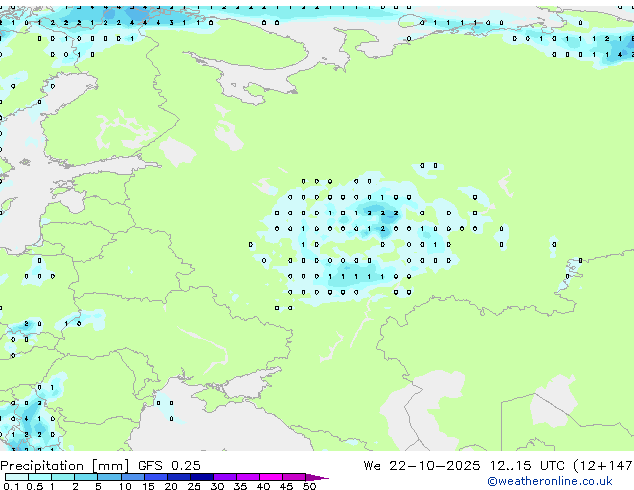
Task: Click the '12..15 UTC' time text
Action: (527, 466)
